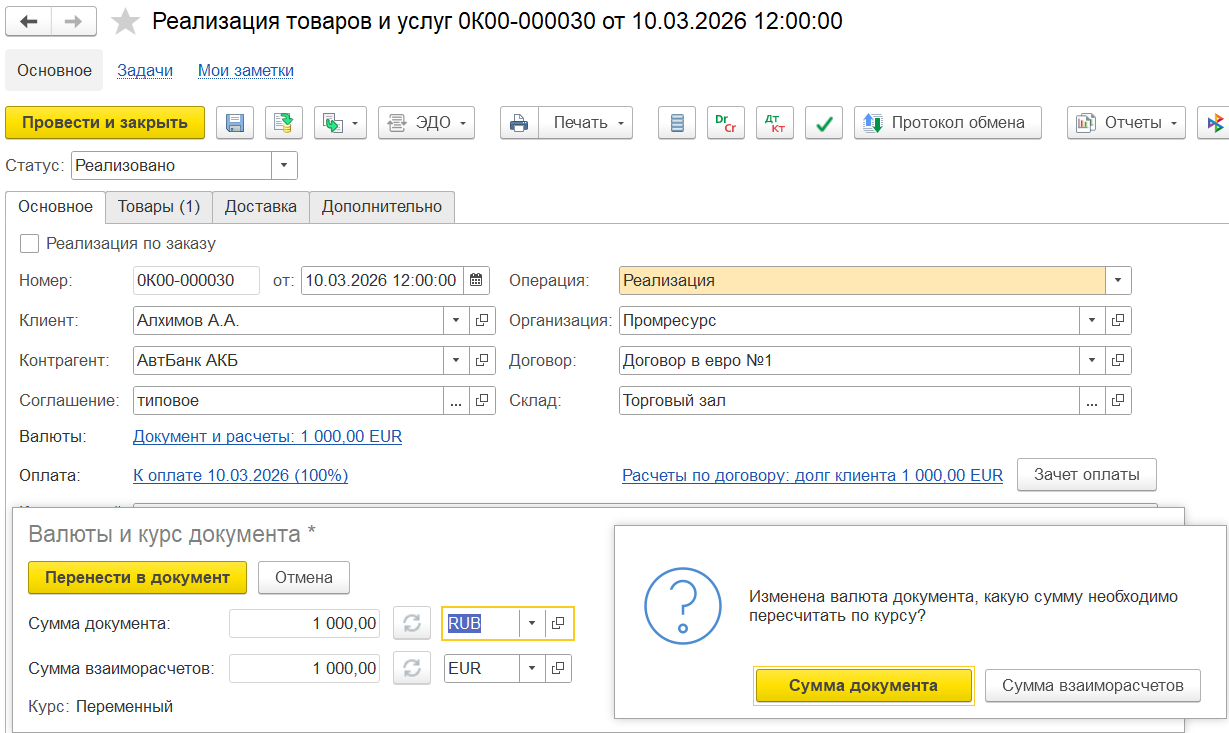Mark document as favorite with star icon
Image resolution: width=1229 pixels, height=733 pixels.
pos(125,21)
